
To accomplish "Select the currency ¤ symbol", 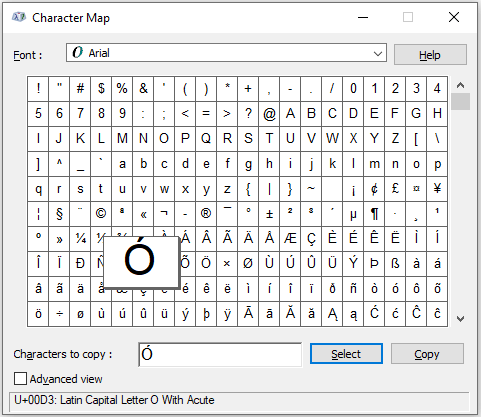I will pos(416,189).
